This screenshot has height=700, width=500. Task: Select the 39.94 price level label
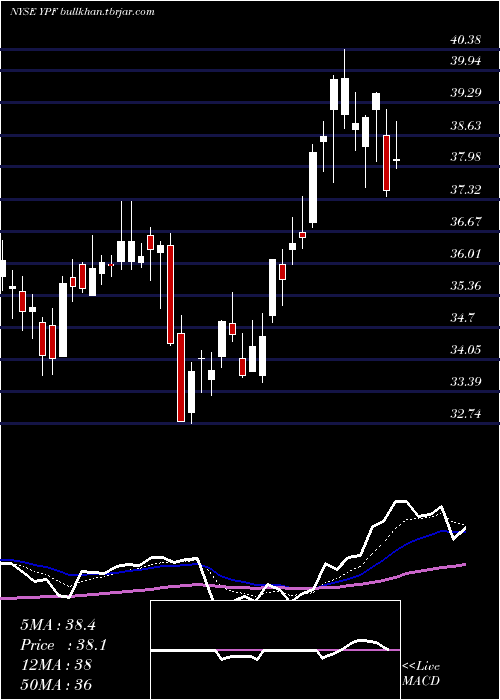[465, 61]
